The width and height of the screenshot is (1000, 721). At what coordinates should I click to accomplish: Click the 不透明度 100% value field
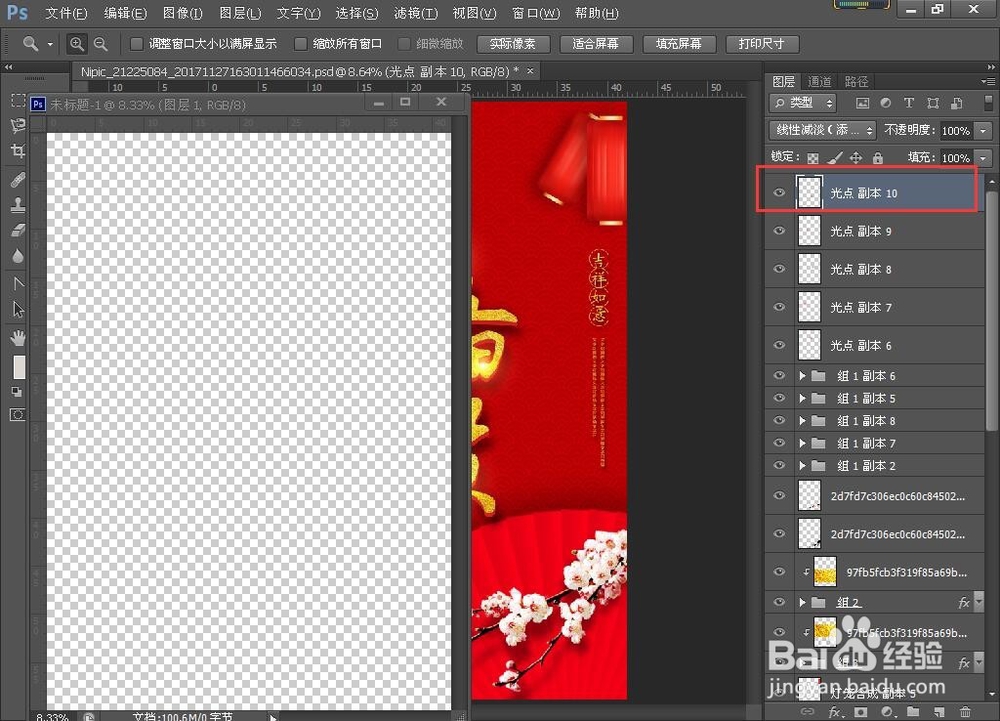click(x=955, y=131)
